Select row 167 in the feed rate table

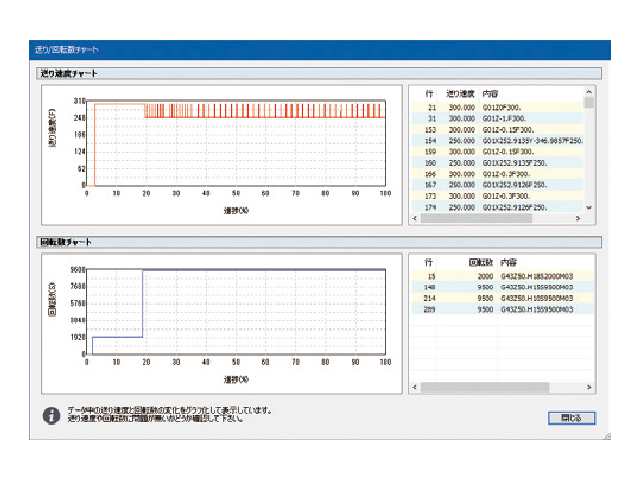pos(497,185)
